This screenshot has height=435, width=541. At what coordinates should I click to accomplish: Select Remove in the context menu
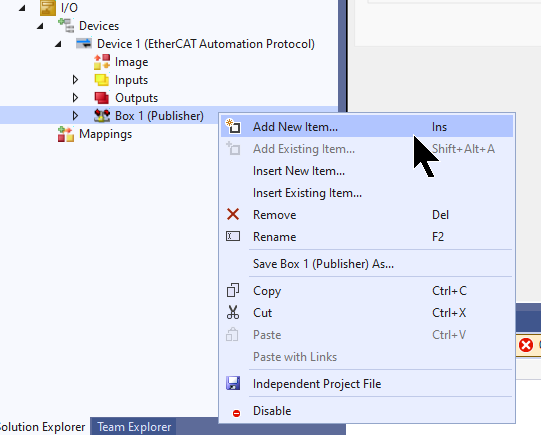[367, 215]
